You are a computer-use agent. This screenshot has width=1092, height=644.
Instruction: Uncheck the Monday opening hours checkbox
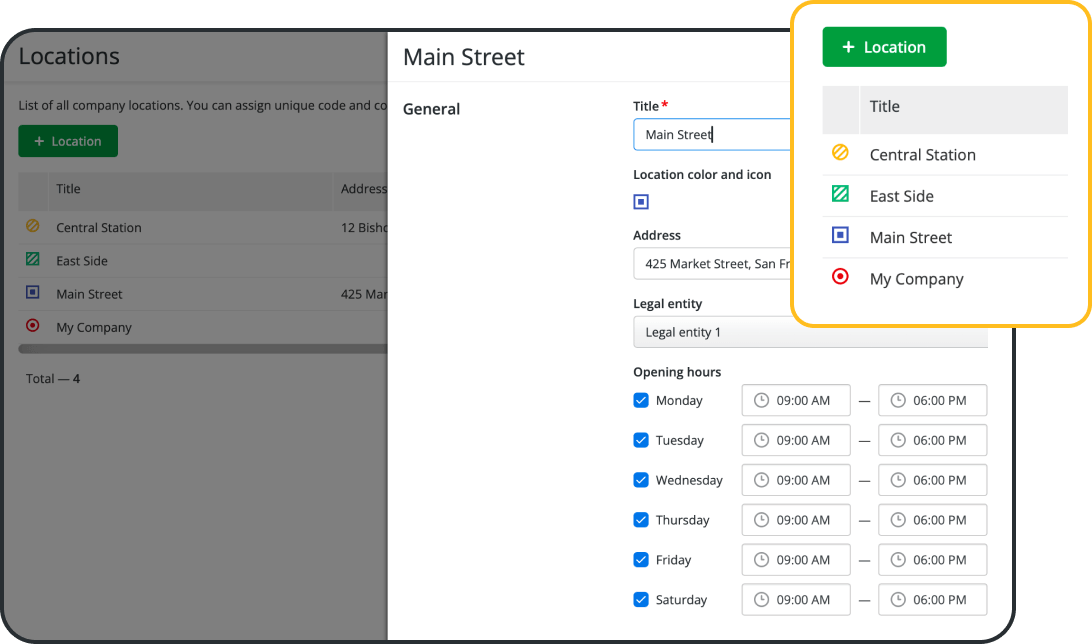pos(641,400)
